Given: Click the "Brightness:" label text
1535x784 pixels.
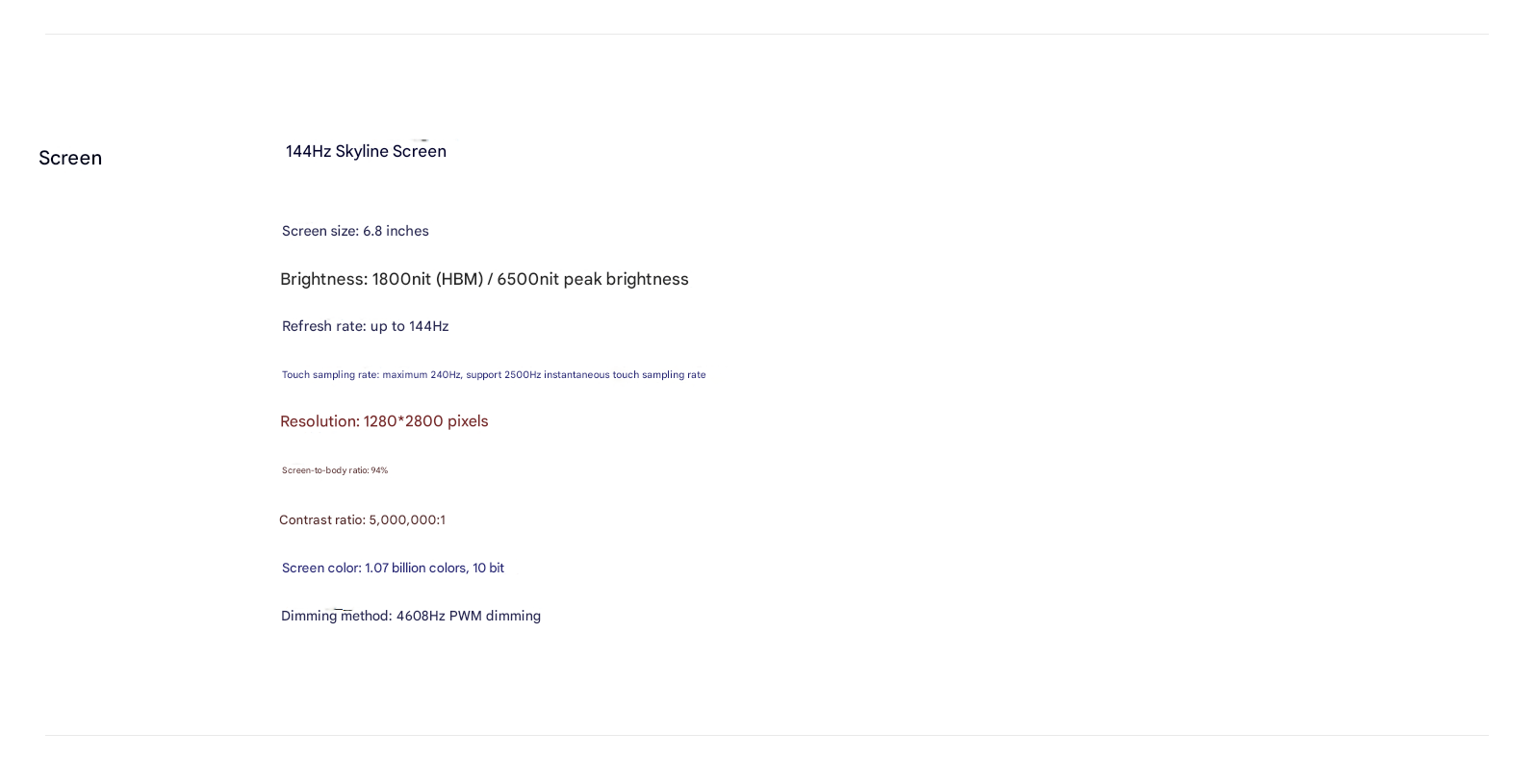Looking at the screenshot, I should 323,280.
